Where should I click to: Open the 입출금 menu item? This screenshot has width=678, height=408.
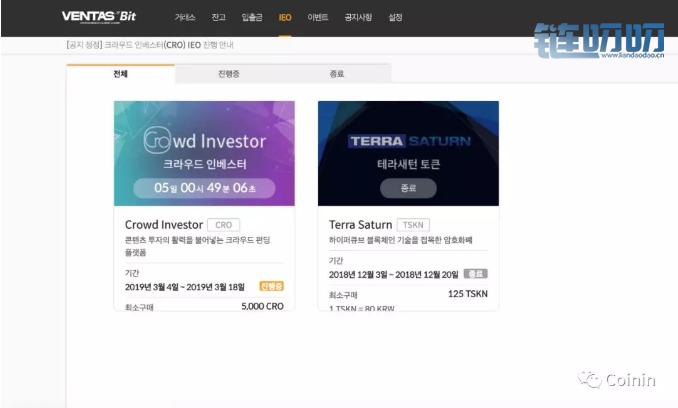[x=252, y=17]
